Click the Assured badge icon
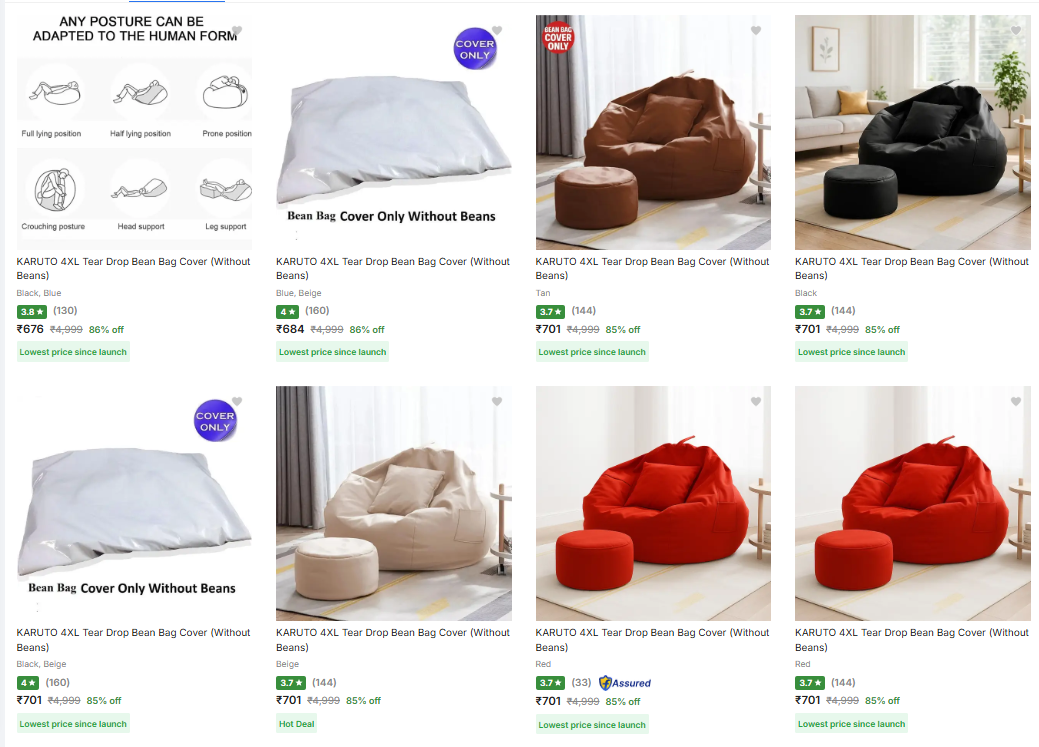1039x747 pixels. (625, 683)
